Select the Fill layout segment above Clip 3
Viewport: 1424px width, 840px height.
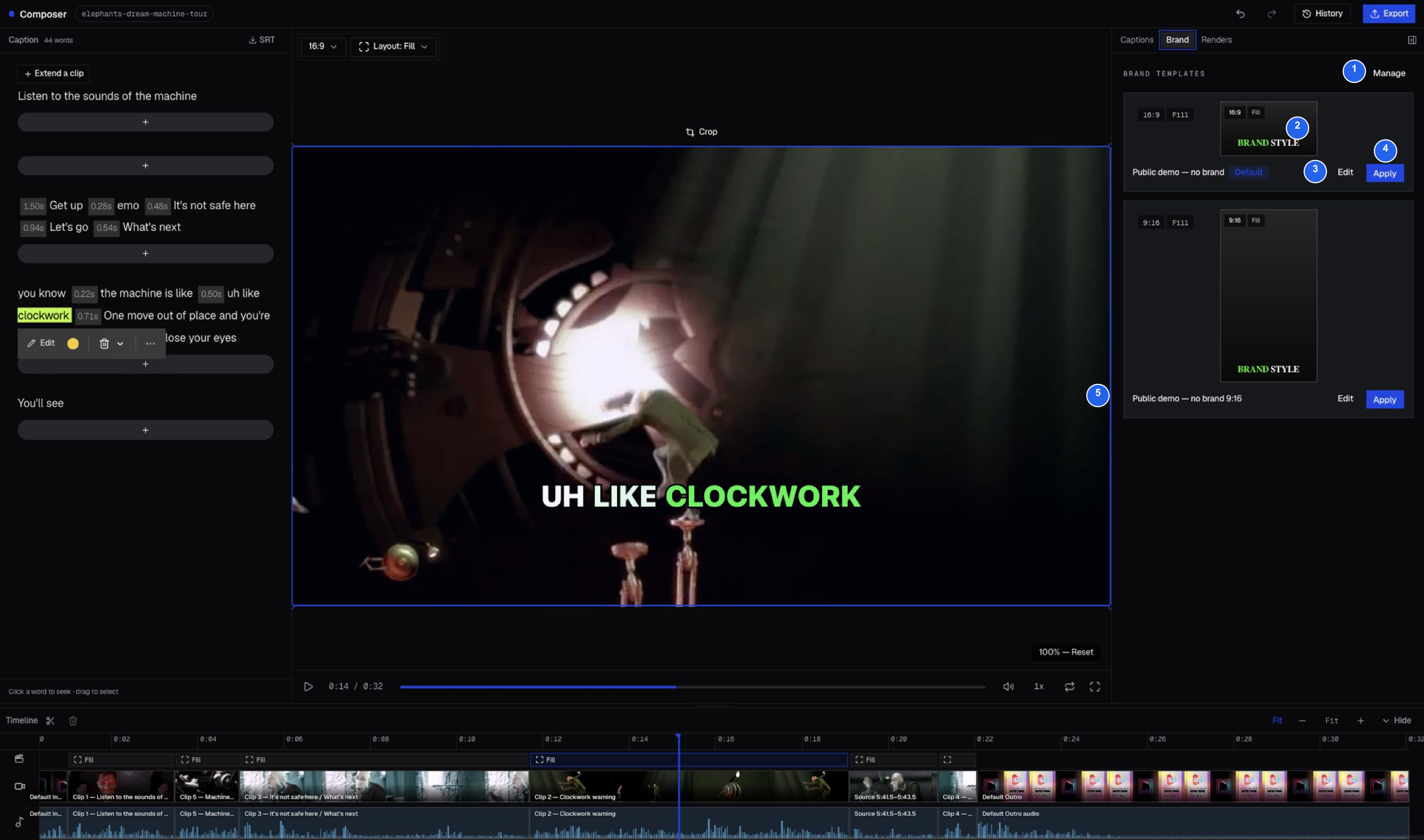pos(385,760)
